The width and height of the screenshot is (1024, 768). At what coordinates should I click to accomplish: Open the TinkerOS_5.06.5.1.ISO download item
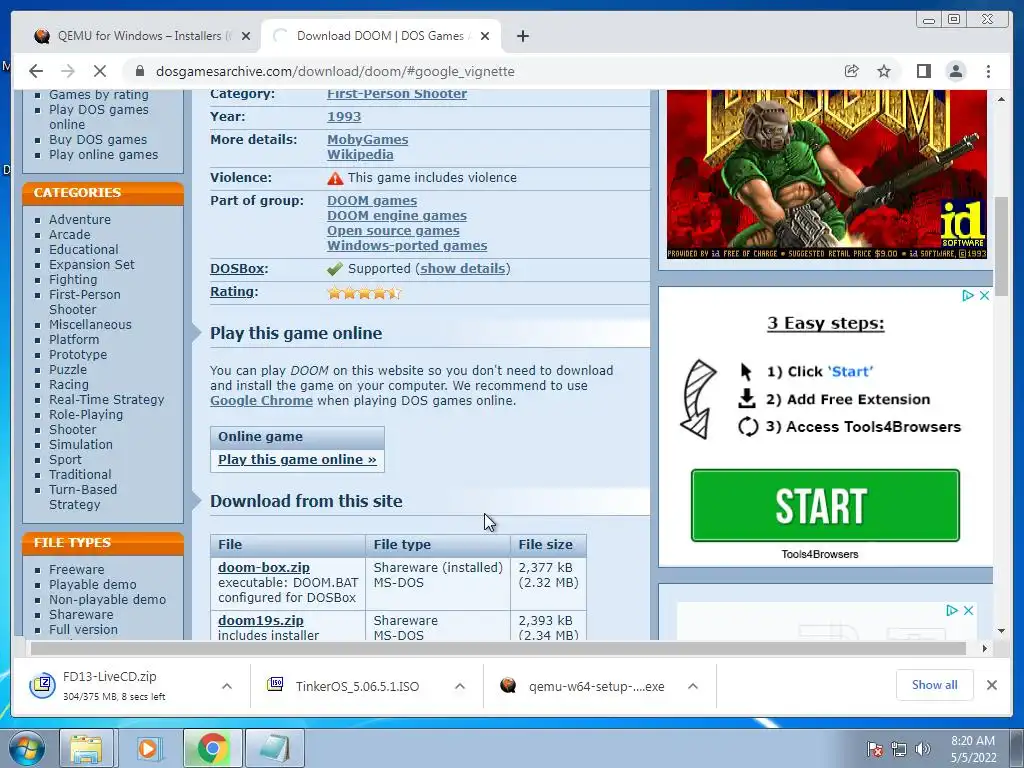(356, 686)
